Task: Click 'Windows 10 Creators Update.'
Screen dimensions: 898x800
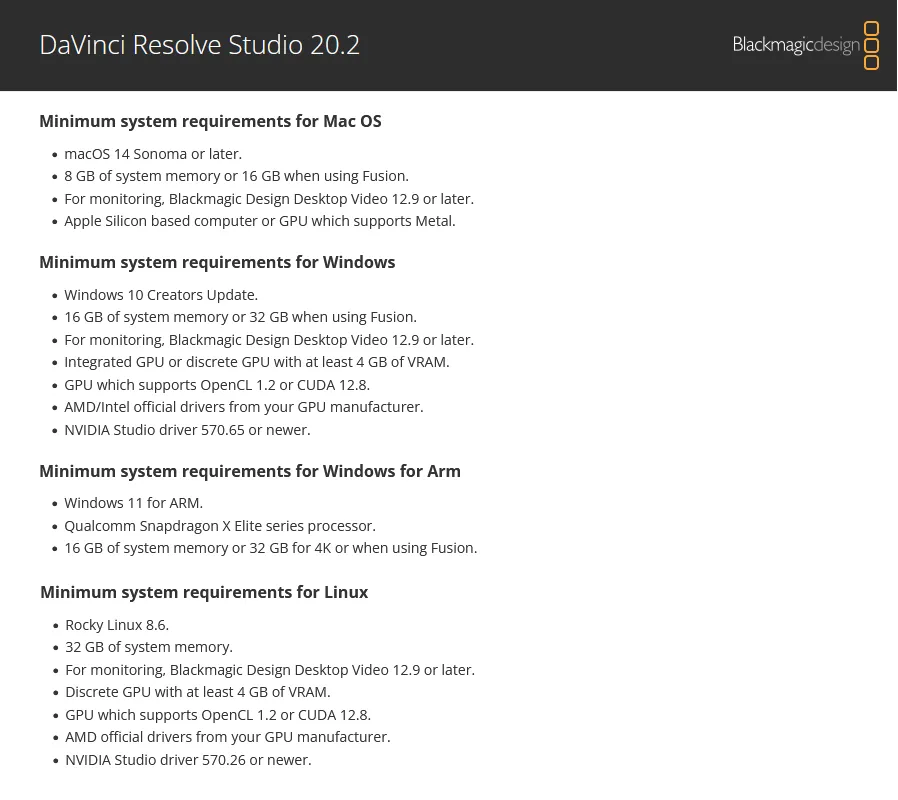Action: [161, 295]
